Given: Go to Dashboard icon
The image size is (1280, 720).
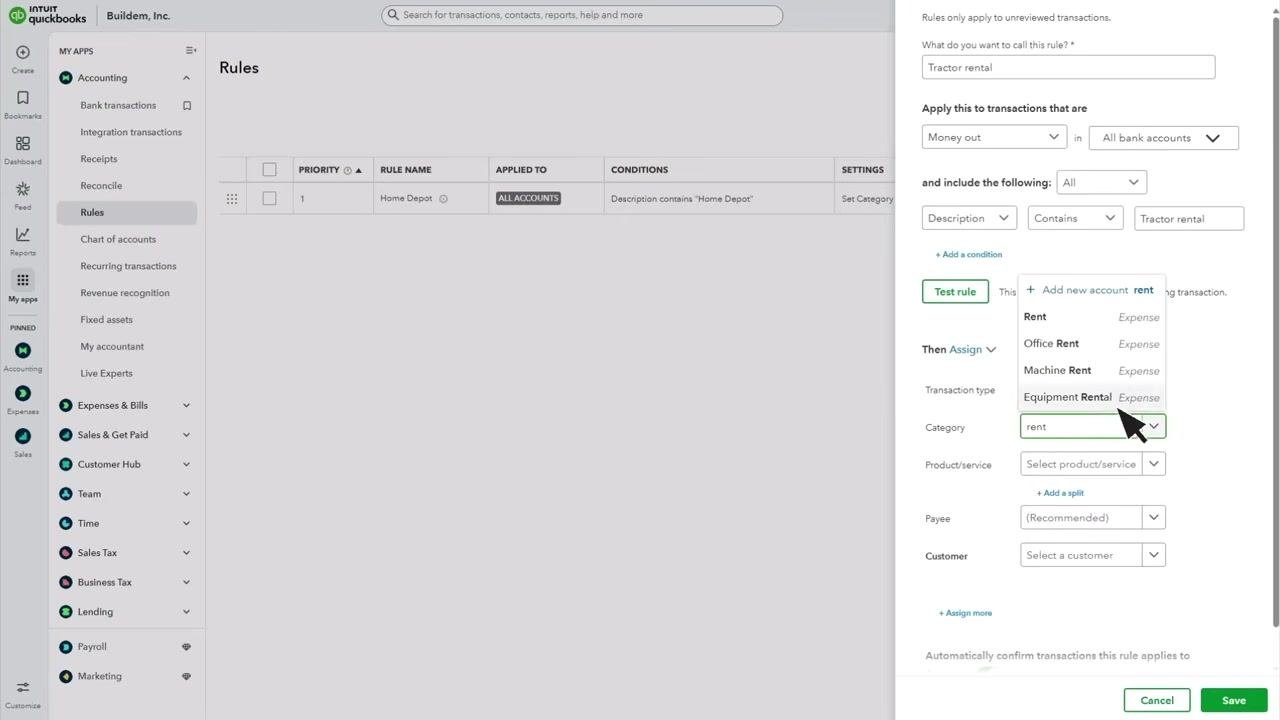Looking at the screenshot, I should pos(23,144).
